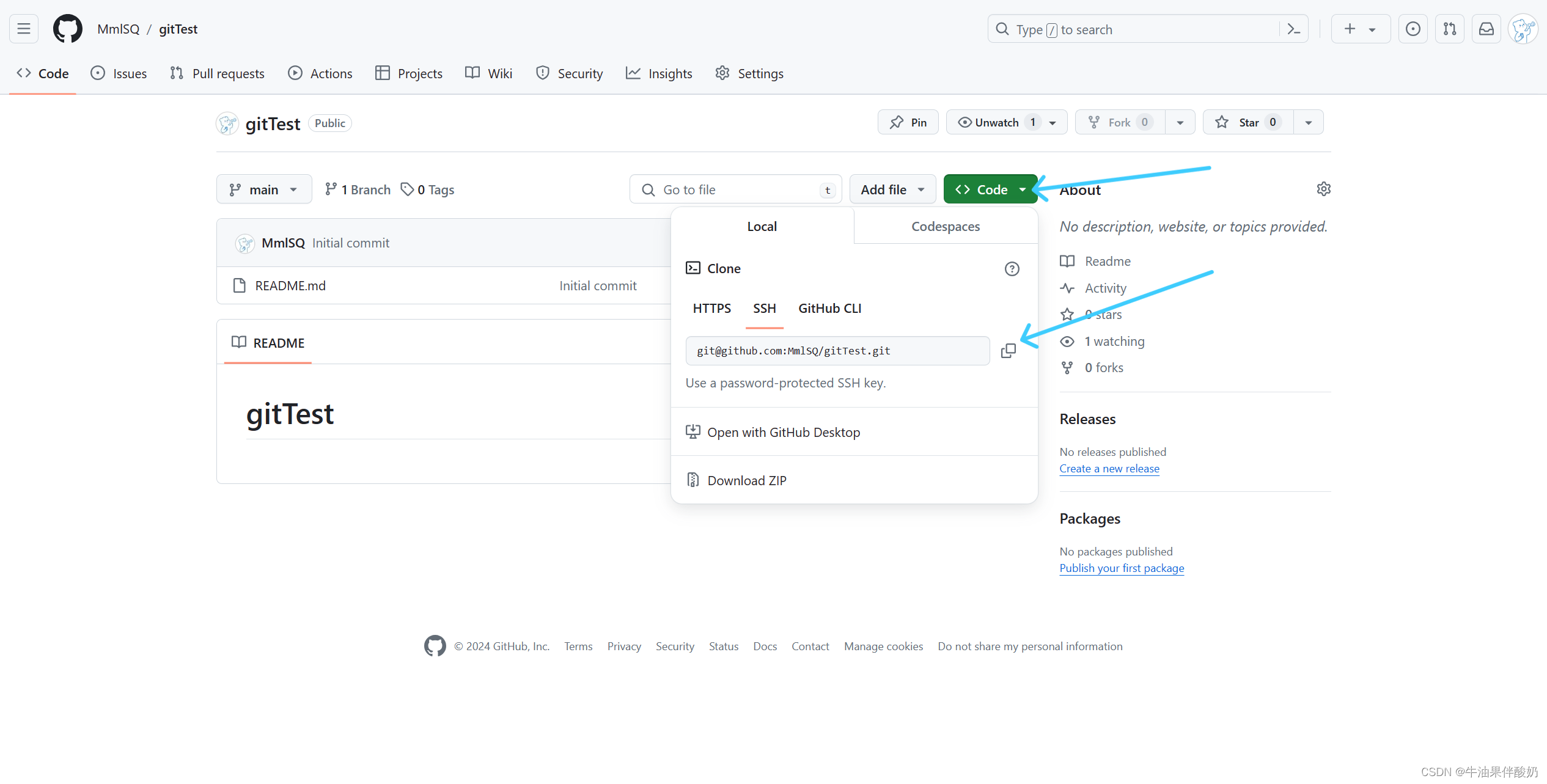The height and width of the screenshot is (784, 1547).
Task: Open the global issues icon in header
Action: 1413,29
